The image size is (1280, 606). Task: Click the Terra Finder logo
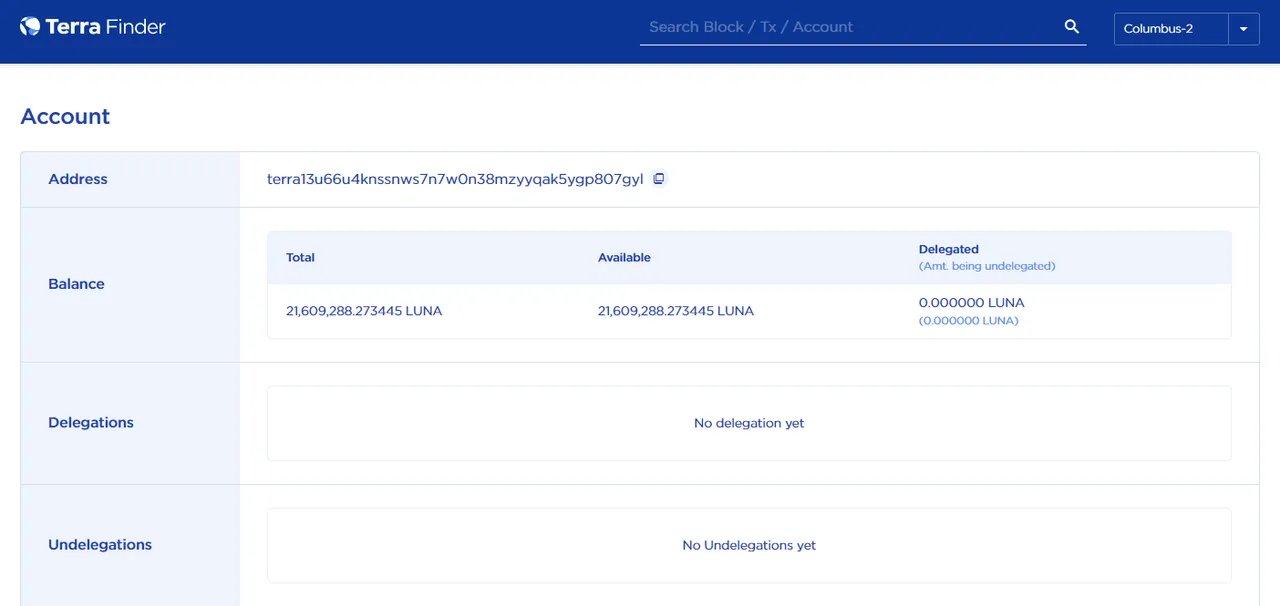[92, 27]
